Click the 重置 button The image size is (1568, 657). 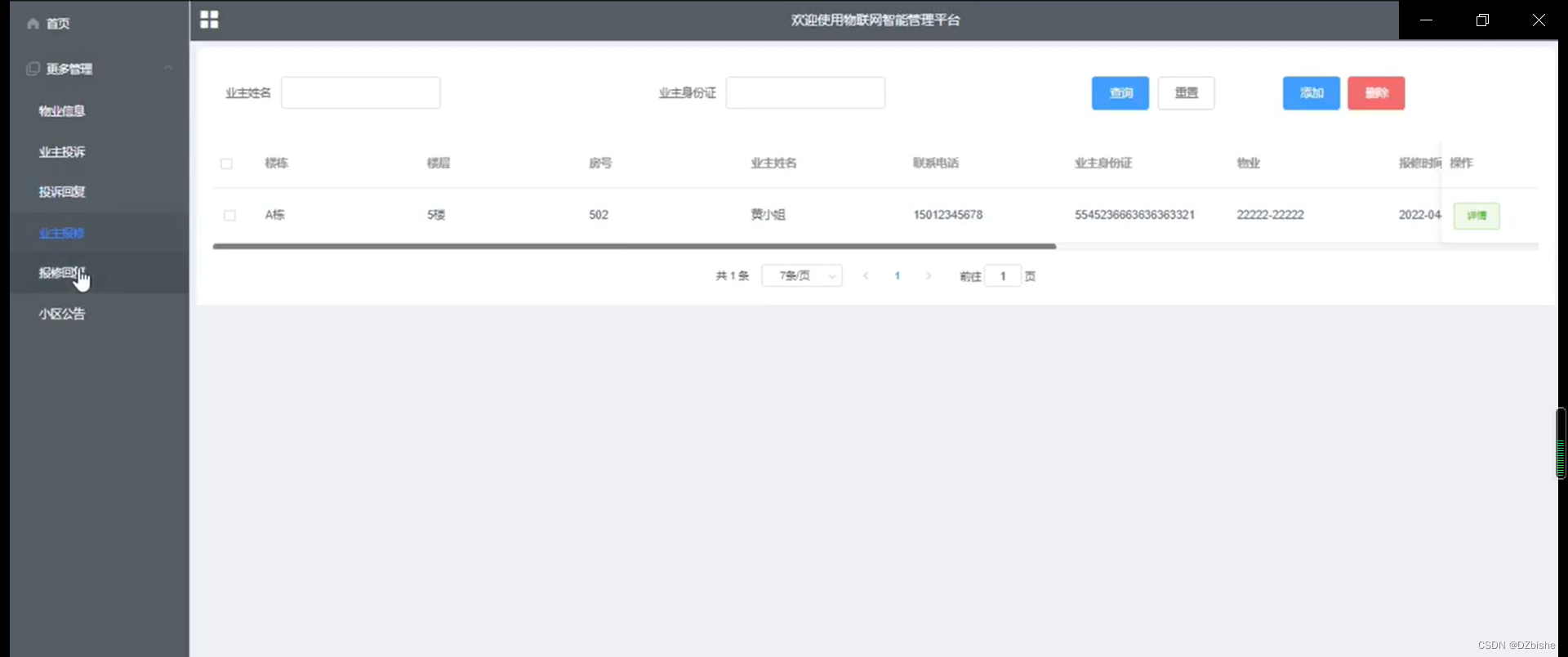(x=1187, y=93)
